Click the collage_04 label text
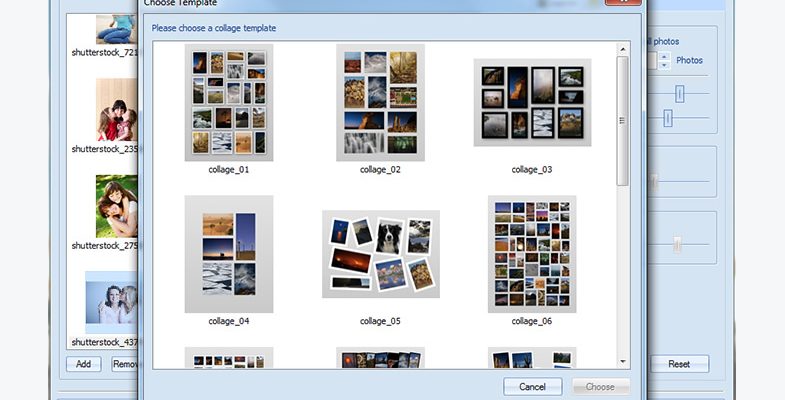 229,321
